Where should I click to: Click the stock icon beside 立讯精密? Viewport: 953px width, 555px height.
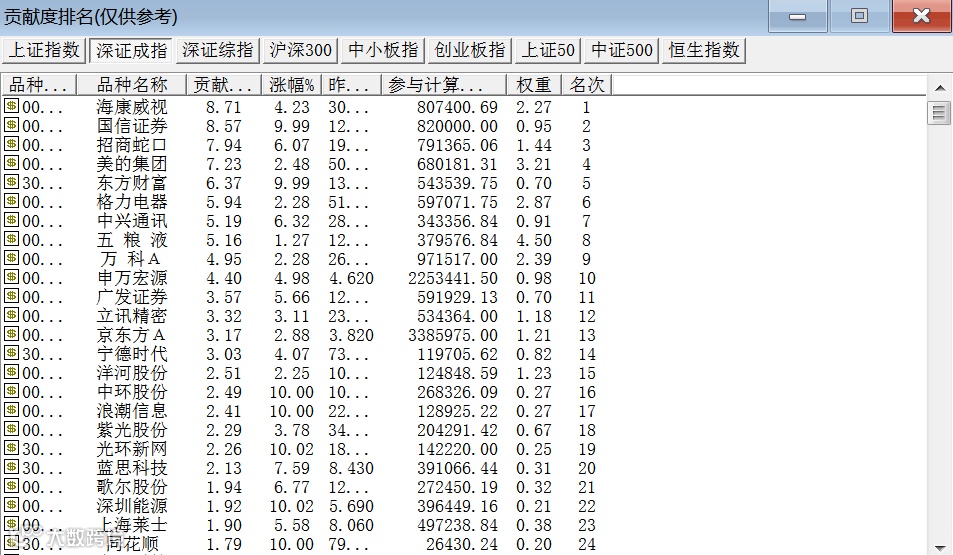[12, 315]
